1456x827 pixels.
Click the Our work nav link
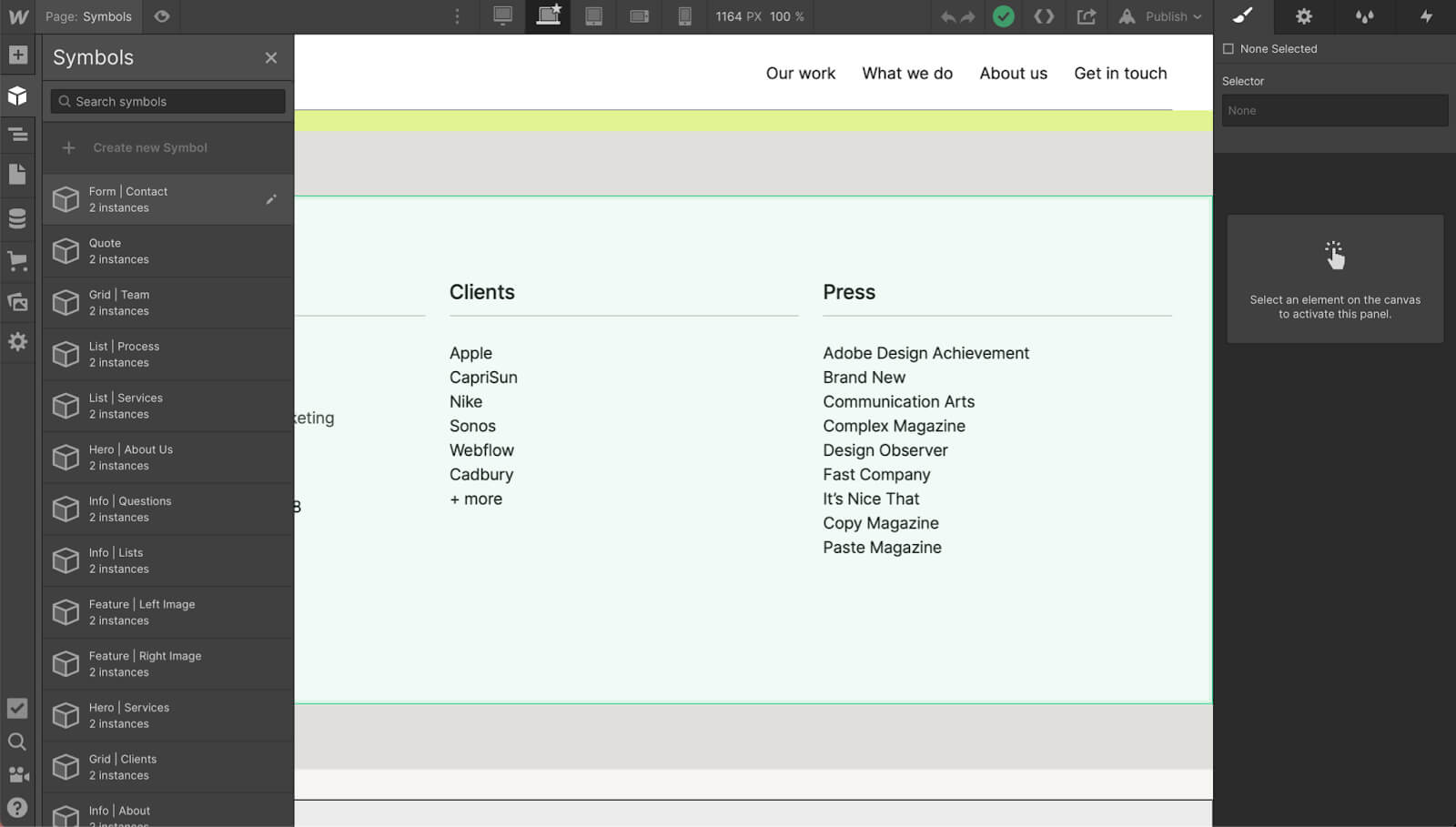pyautogui.click(x=800, y=73)
